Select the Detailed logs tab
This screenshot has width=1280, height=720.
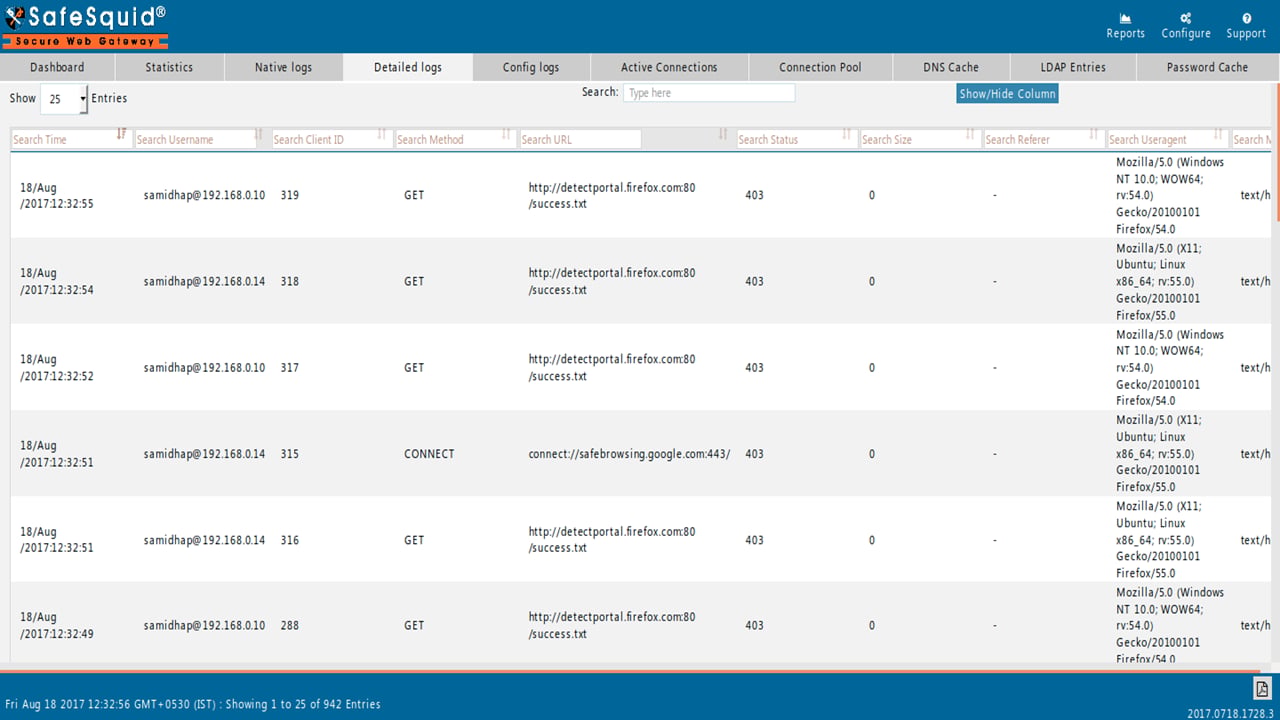point(408,67)
